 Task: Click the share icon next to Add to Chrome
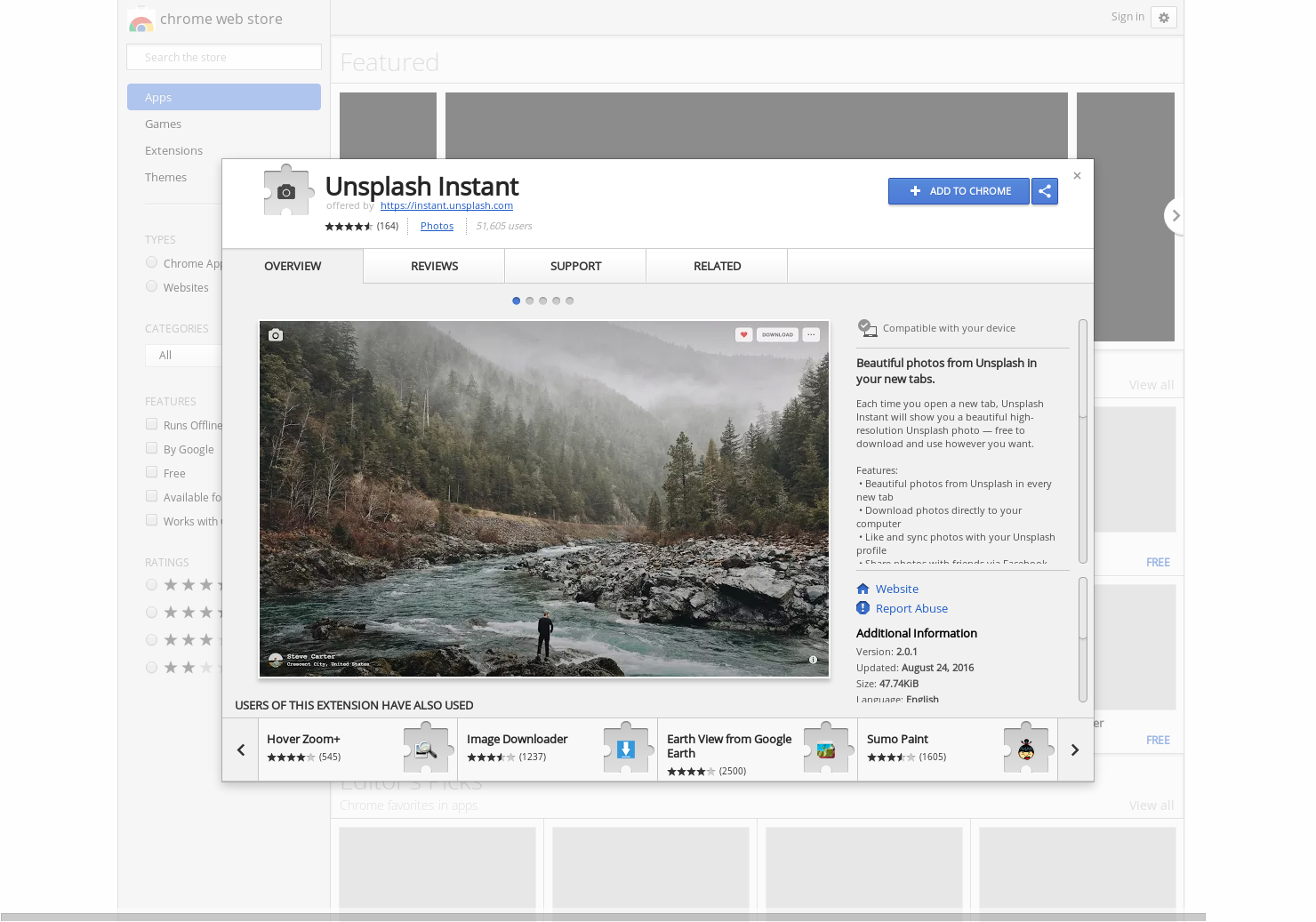point(1045,191)
